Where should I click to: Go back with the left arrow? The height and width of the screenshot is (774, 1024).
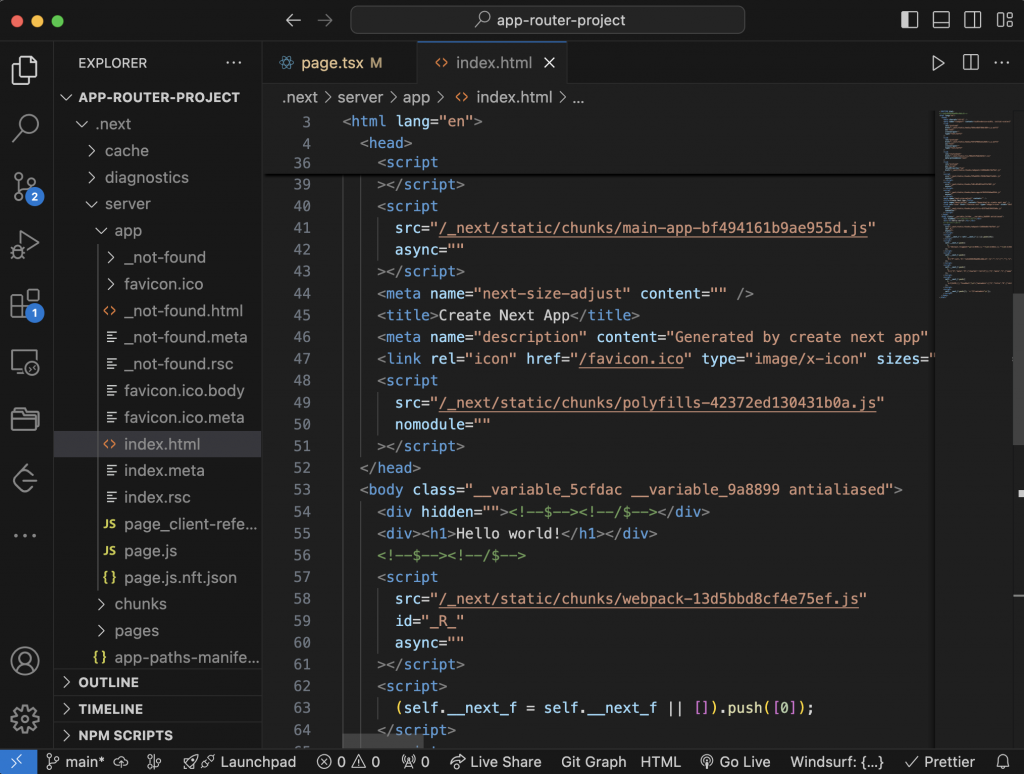[x=293, y=20]
